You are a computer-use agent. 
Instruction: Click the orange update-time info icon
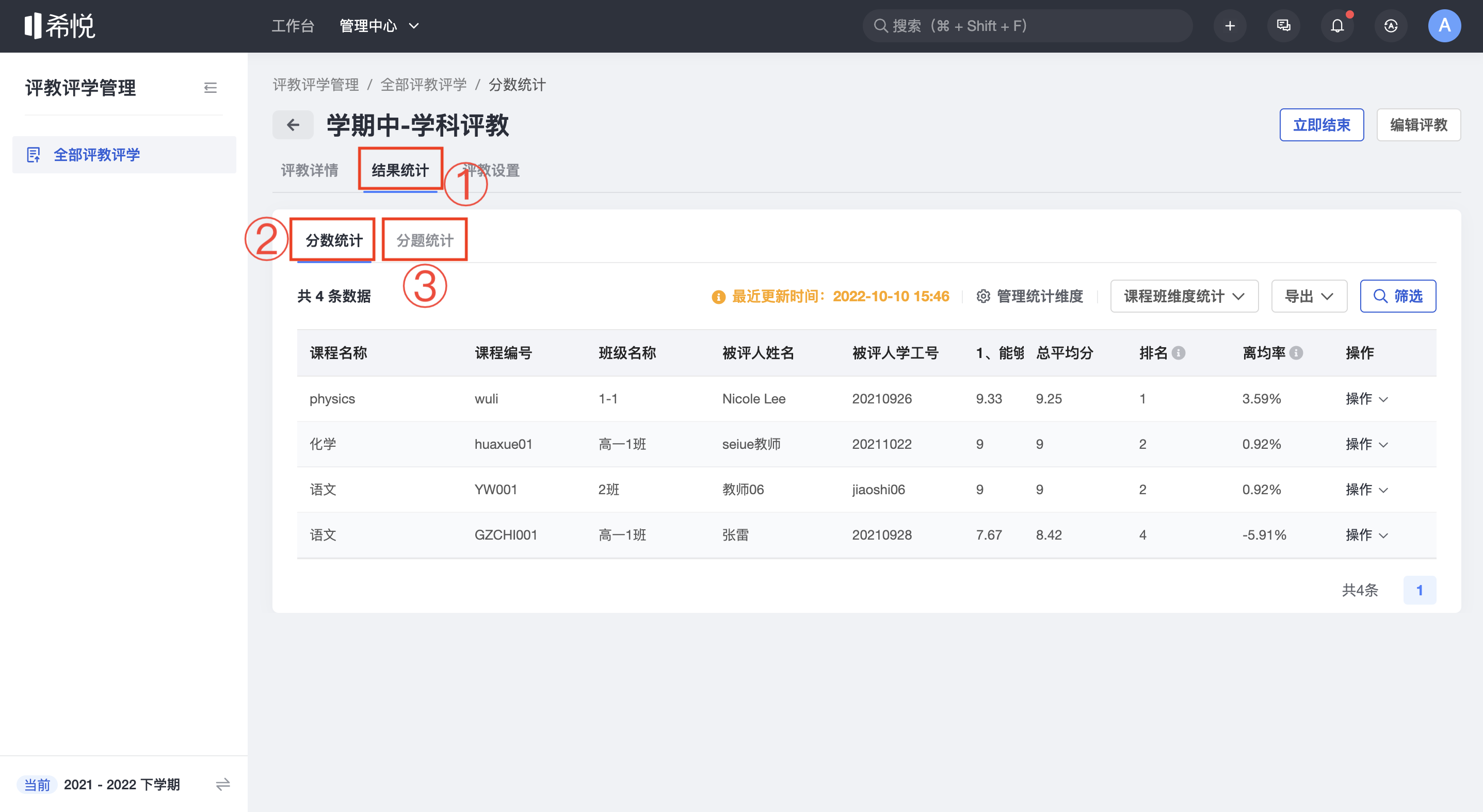718,297
